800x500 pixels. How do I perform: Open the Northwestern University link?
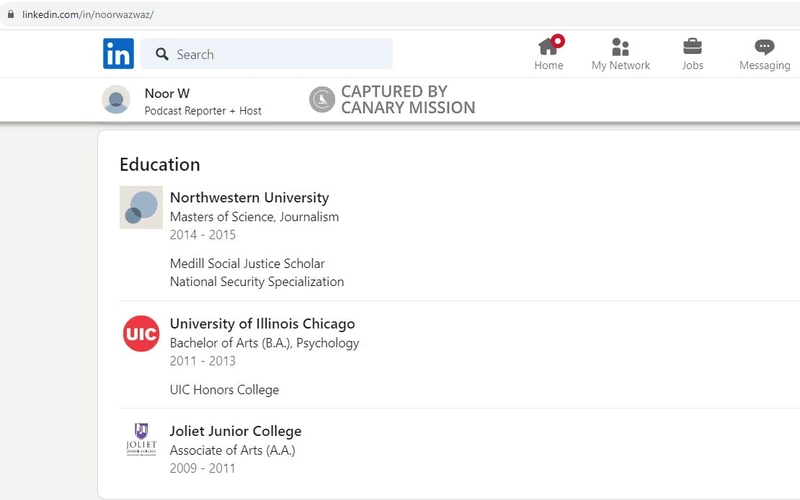point(249,197)
